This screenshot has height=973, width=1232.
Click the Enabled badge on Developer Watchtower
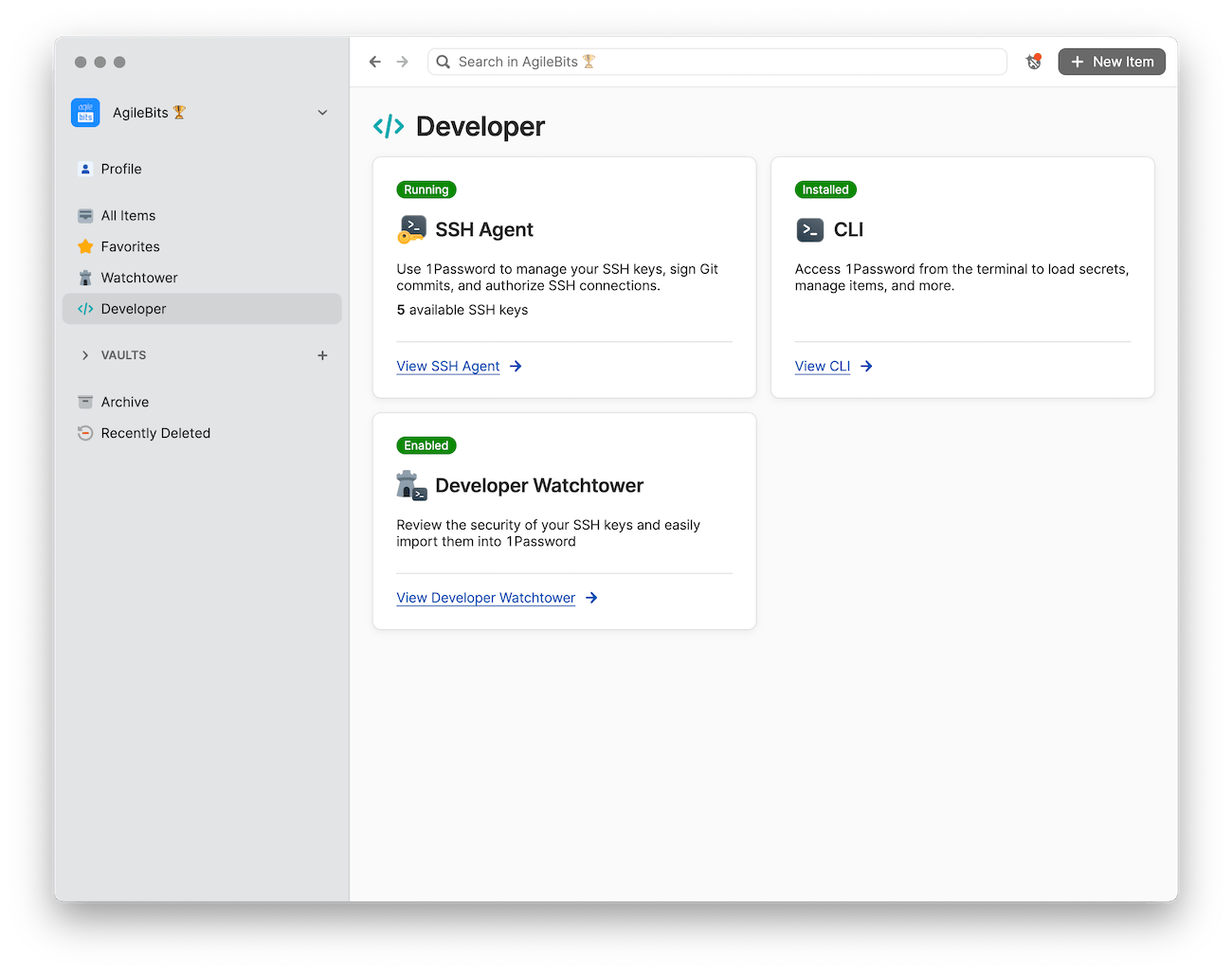[x=426, y=445]
